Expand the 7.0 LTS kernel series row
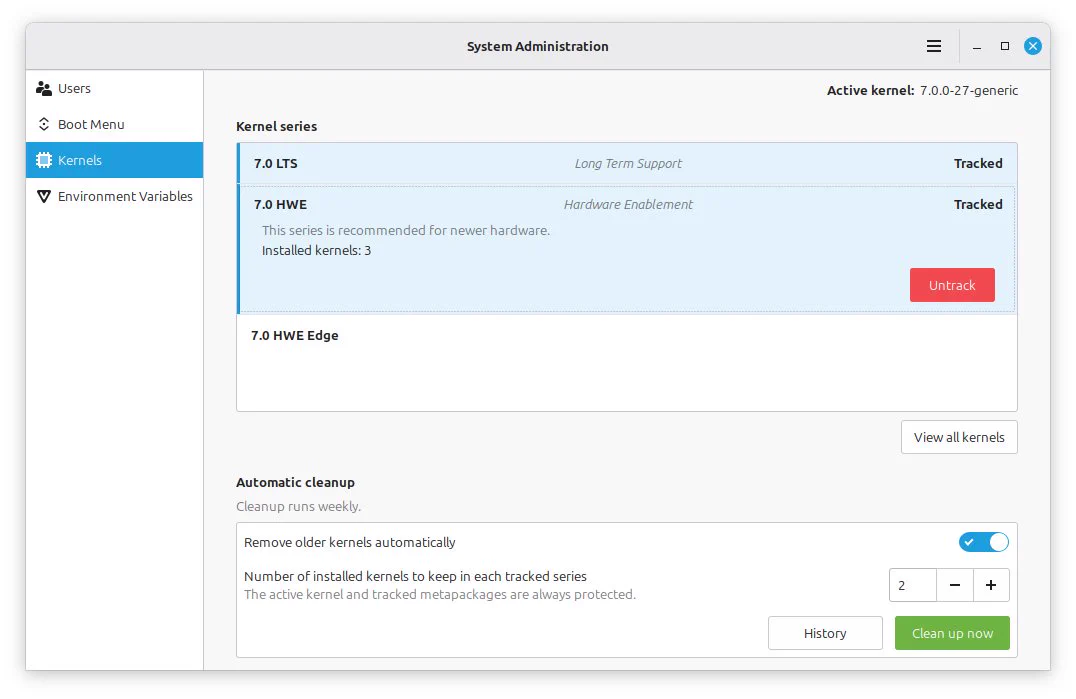Image resolution: width=1076 pixels, height=699 pixels. (x=627, y=163)
